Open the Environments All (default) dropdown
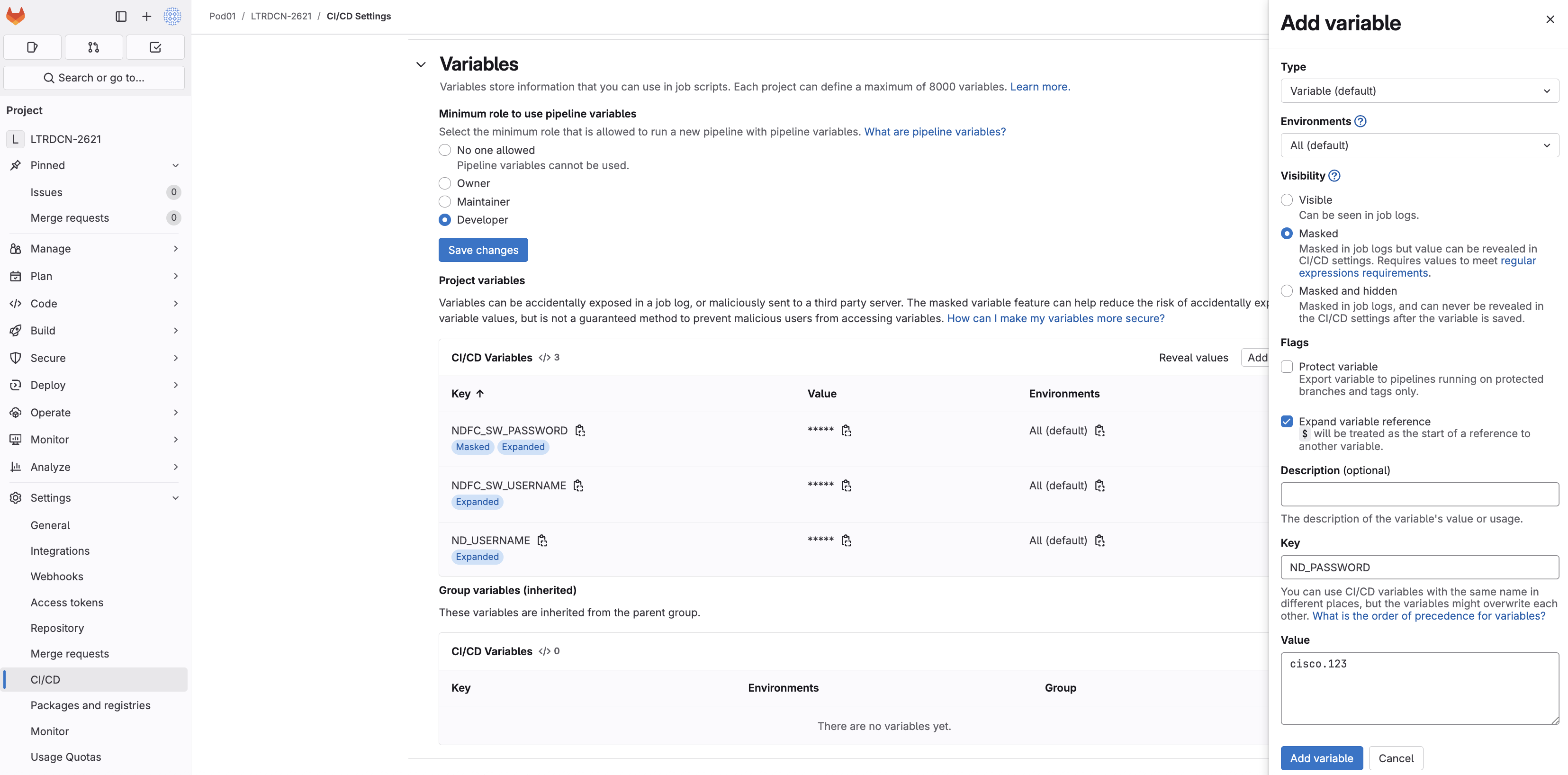The width and height of the screenshot is (1568, 775). coord(1419,145)
